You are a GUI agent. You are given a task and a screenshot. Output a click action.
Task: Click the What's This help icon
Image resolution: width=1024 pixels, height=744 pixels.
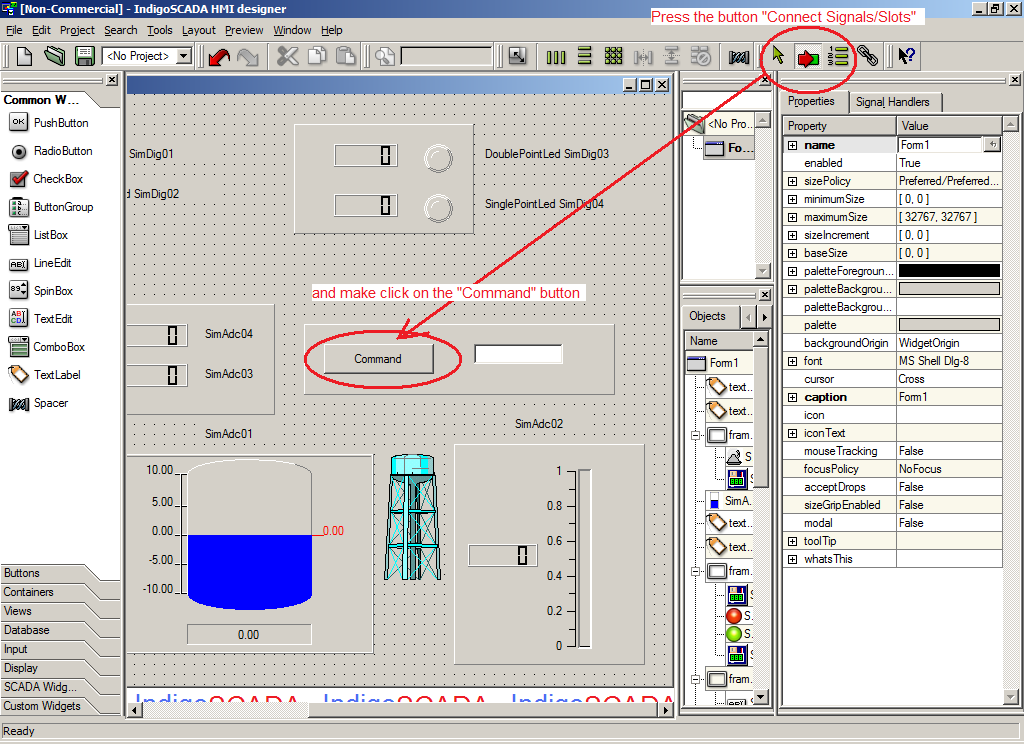pyautogui.click(x=906, y=57)
